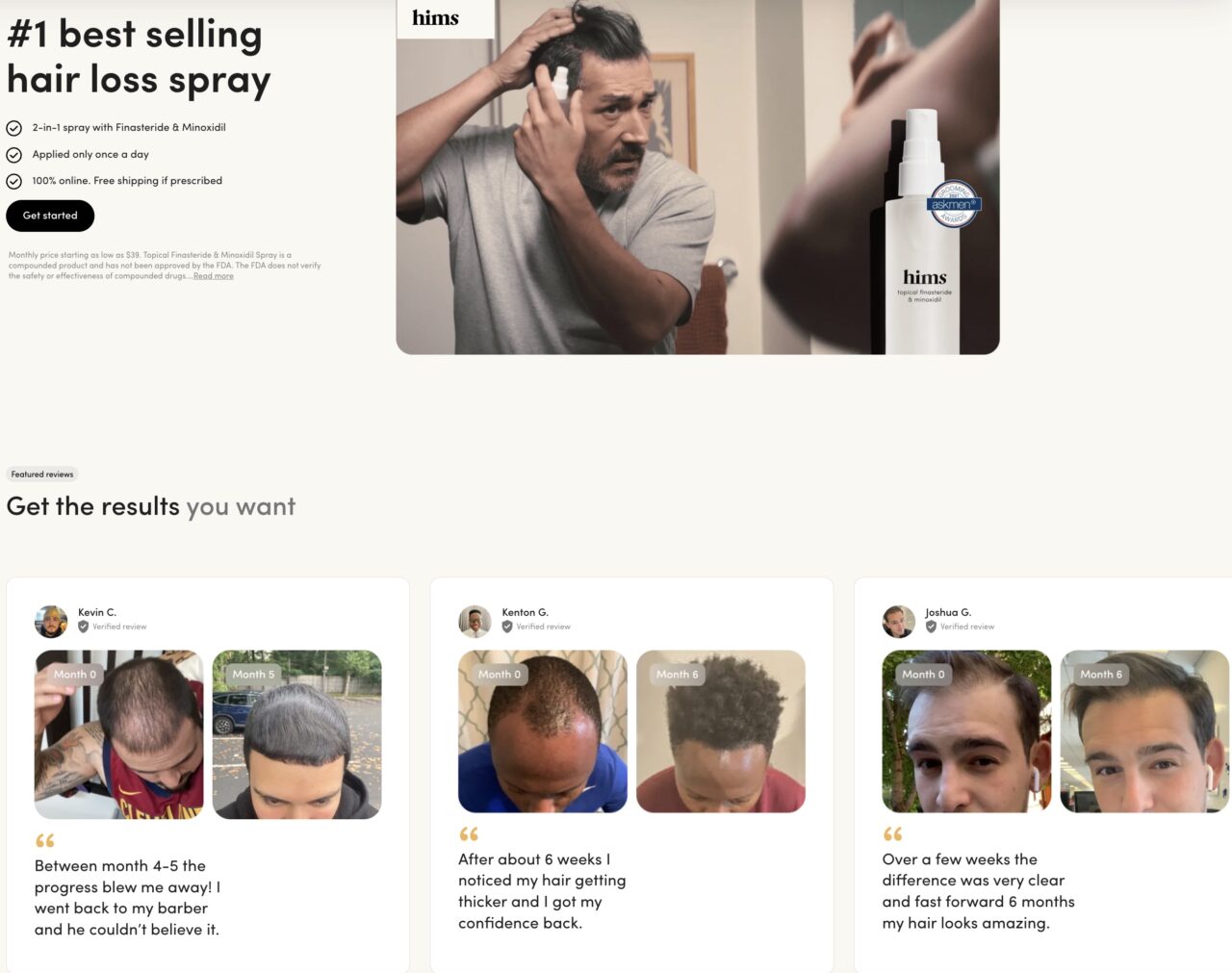This screenshot has width=1232, height=973.
Task: Open Kevin C.'s Month 5 photo
Action: click(296, 735)
